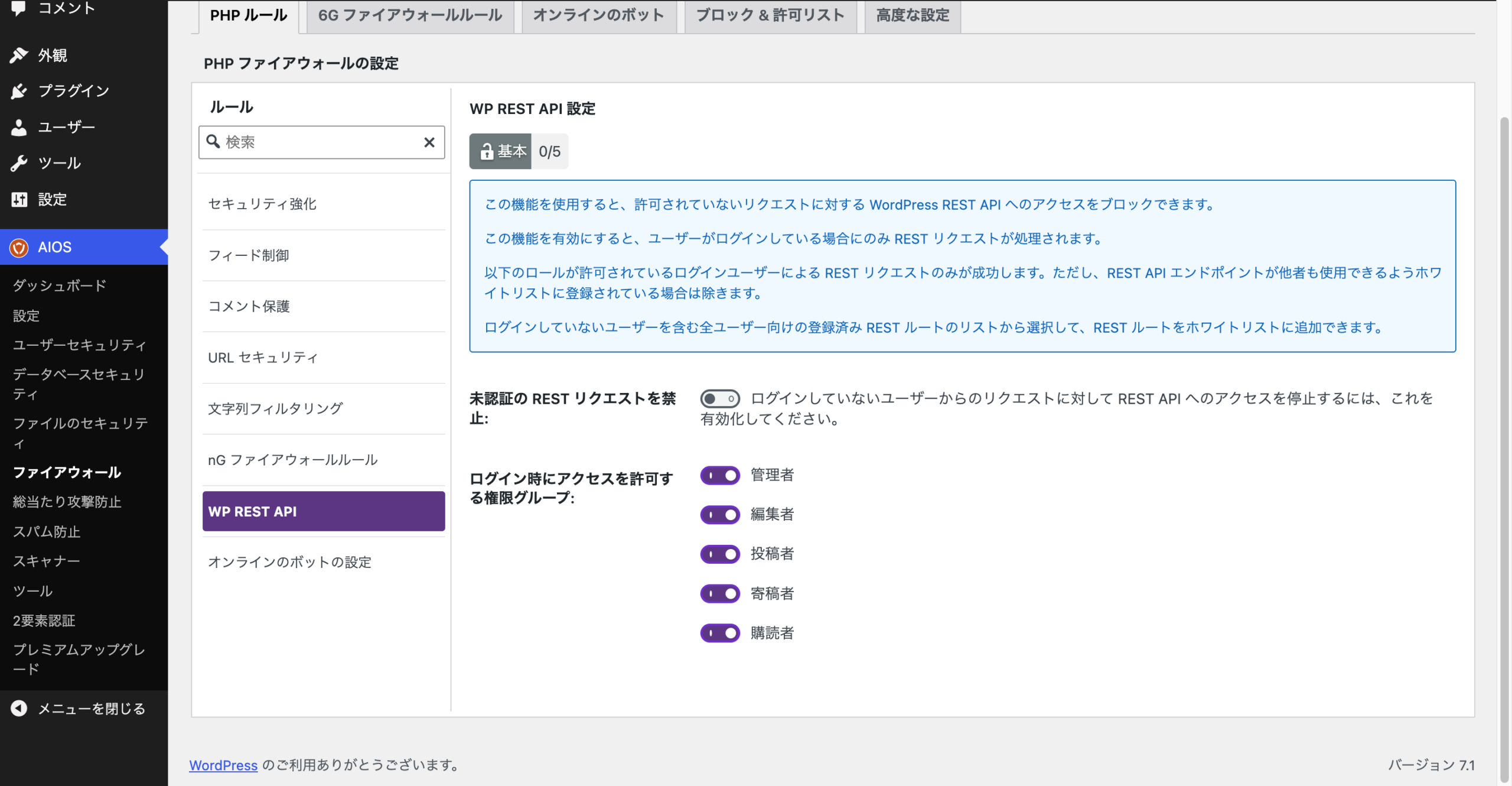Screen dimensions: 1512x786
Task: Select the フィード制御 rule
Action: [x=323, y=255]
